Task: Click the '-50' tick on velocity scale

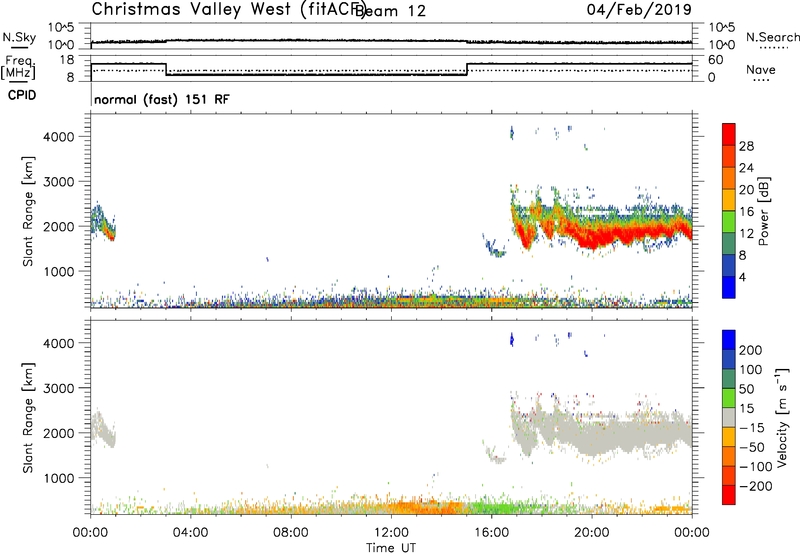Action: click(752, 447)
